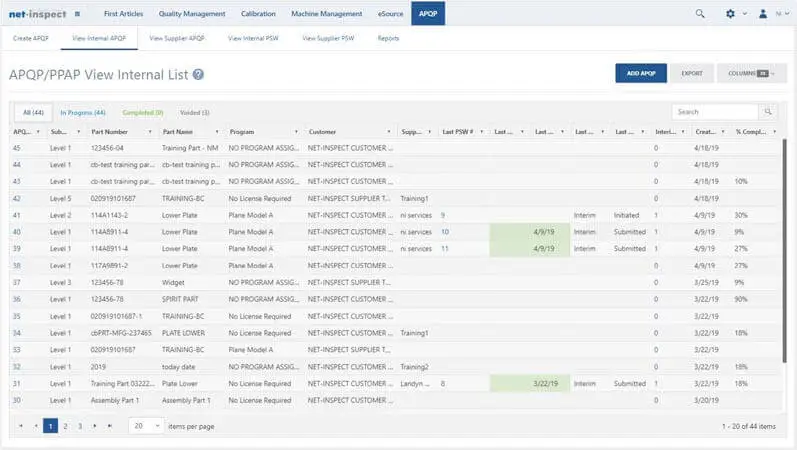Go to page 2

point(65,426)
